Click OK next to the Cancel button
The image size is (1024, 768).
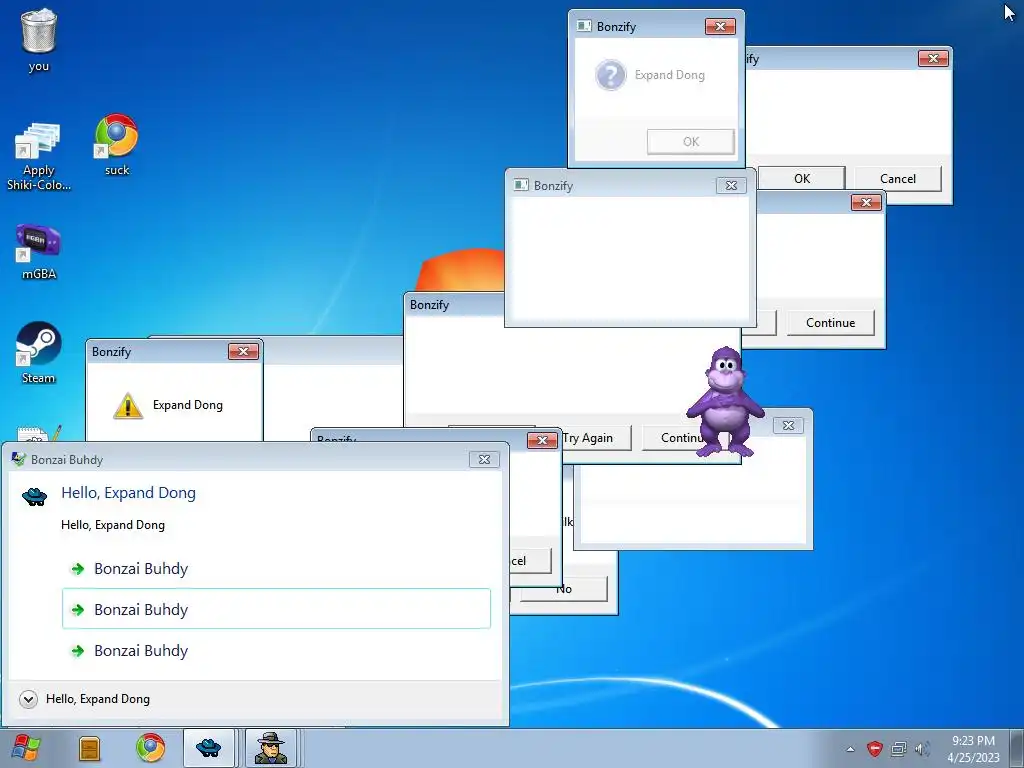point(801,178)
